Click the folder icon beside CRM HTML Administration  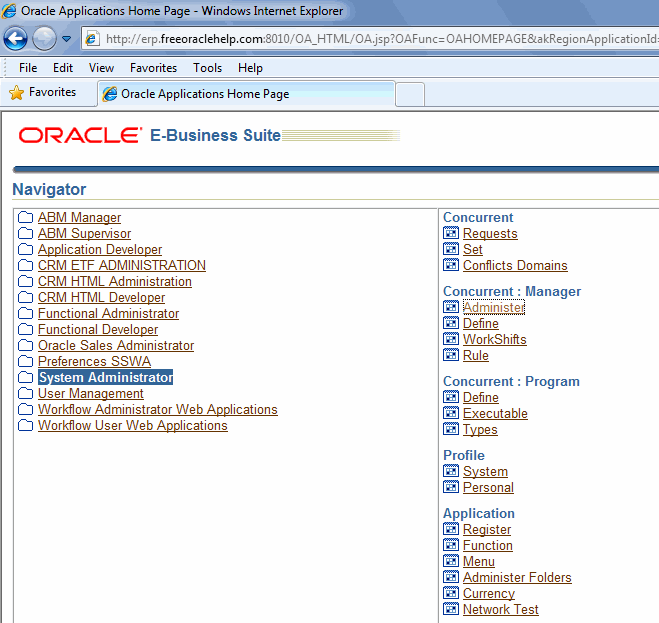25,281
